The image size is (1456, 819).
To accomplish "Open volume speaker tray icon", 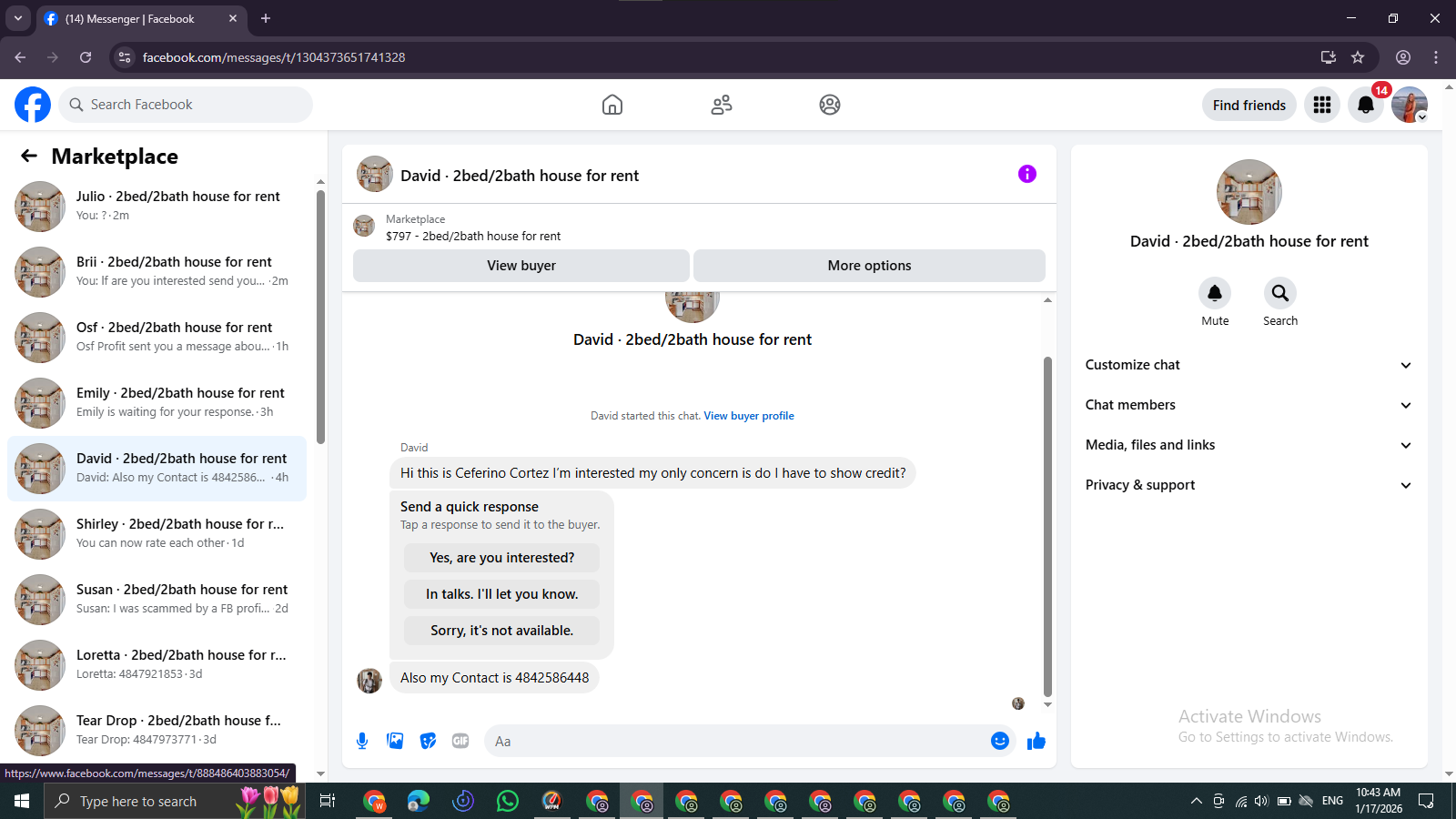I will click(x=1261, y=801).
